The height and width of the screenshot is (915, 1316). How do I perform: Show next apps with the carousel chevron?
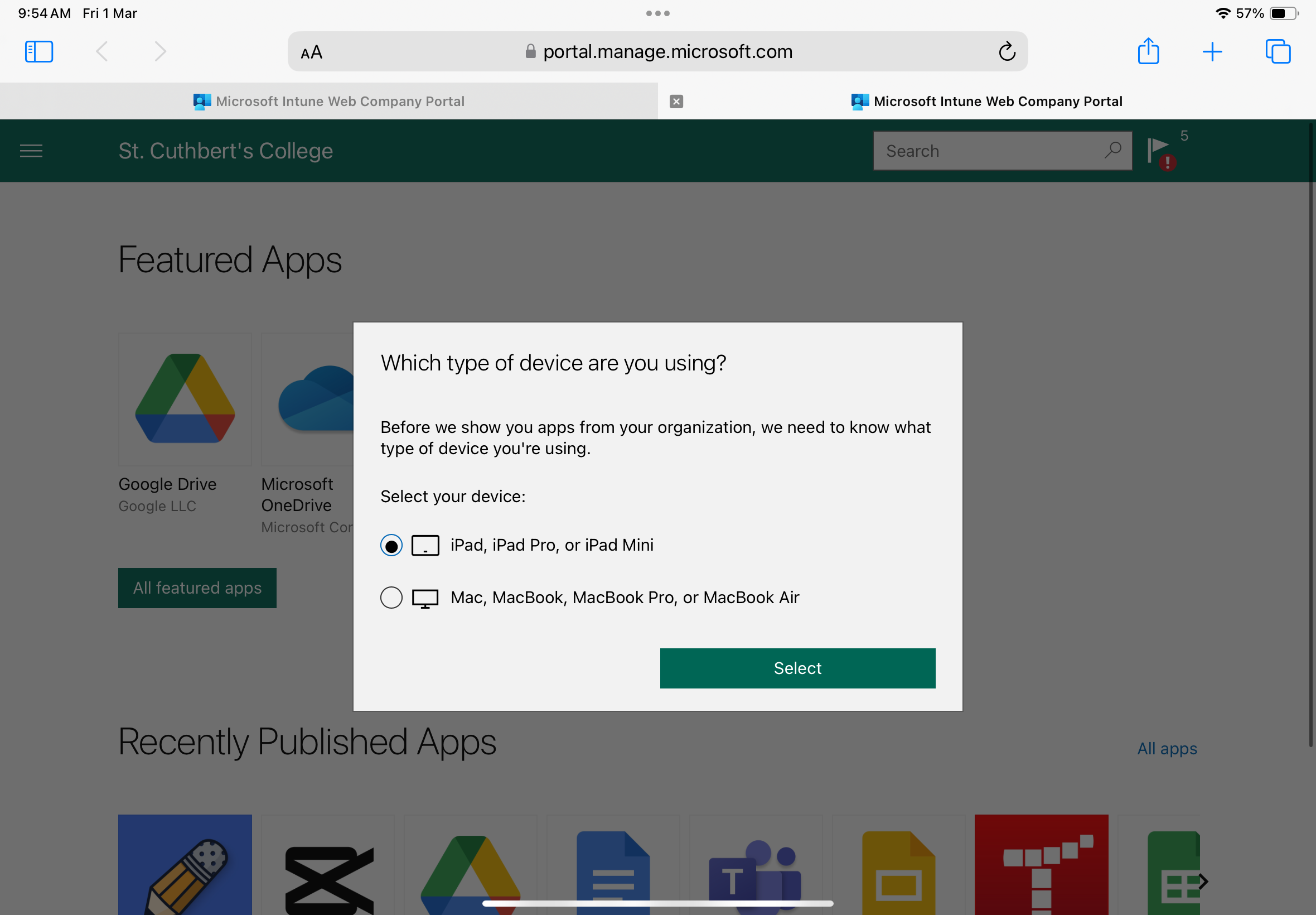pyautogui.click(x=1203, y=881)
